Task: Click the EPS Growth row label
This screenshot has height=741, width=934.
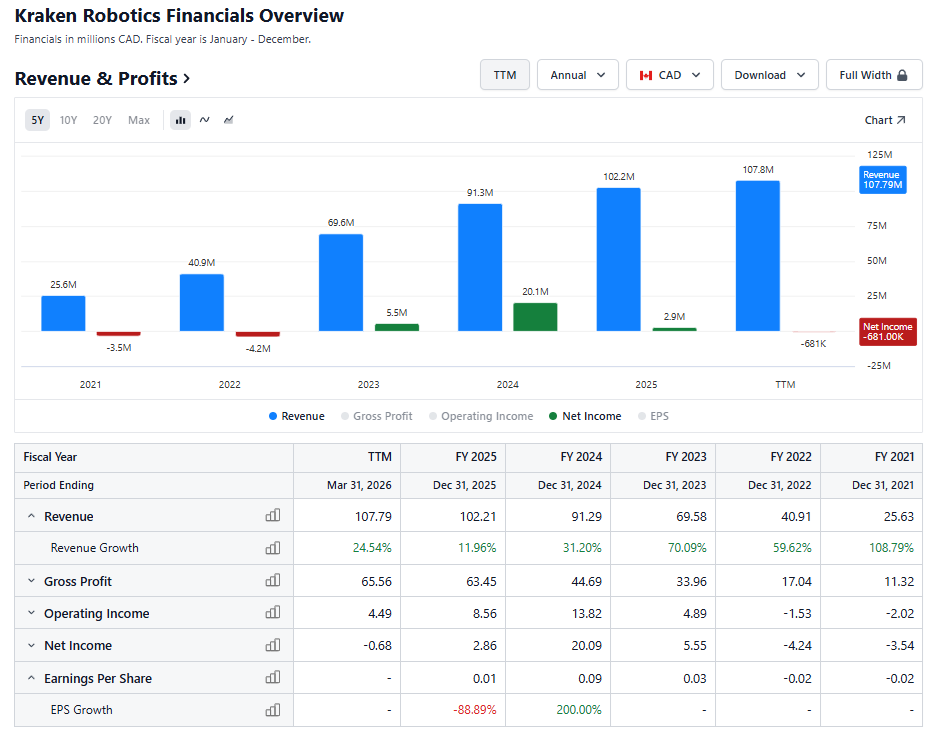Action: 81,710
